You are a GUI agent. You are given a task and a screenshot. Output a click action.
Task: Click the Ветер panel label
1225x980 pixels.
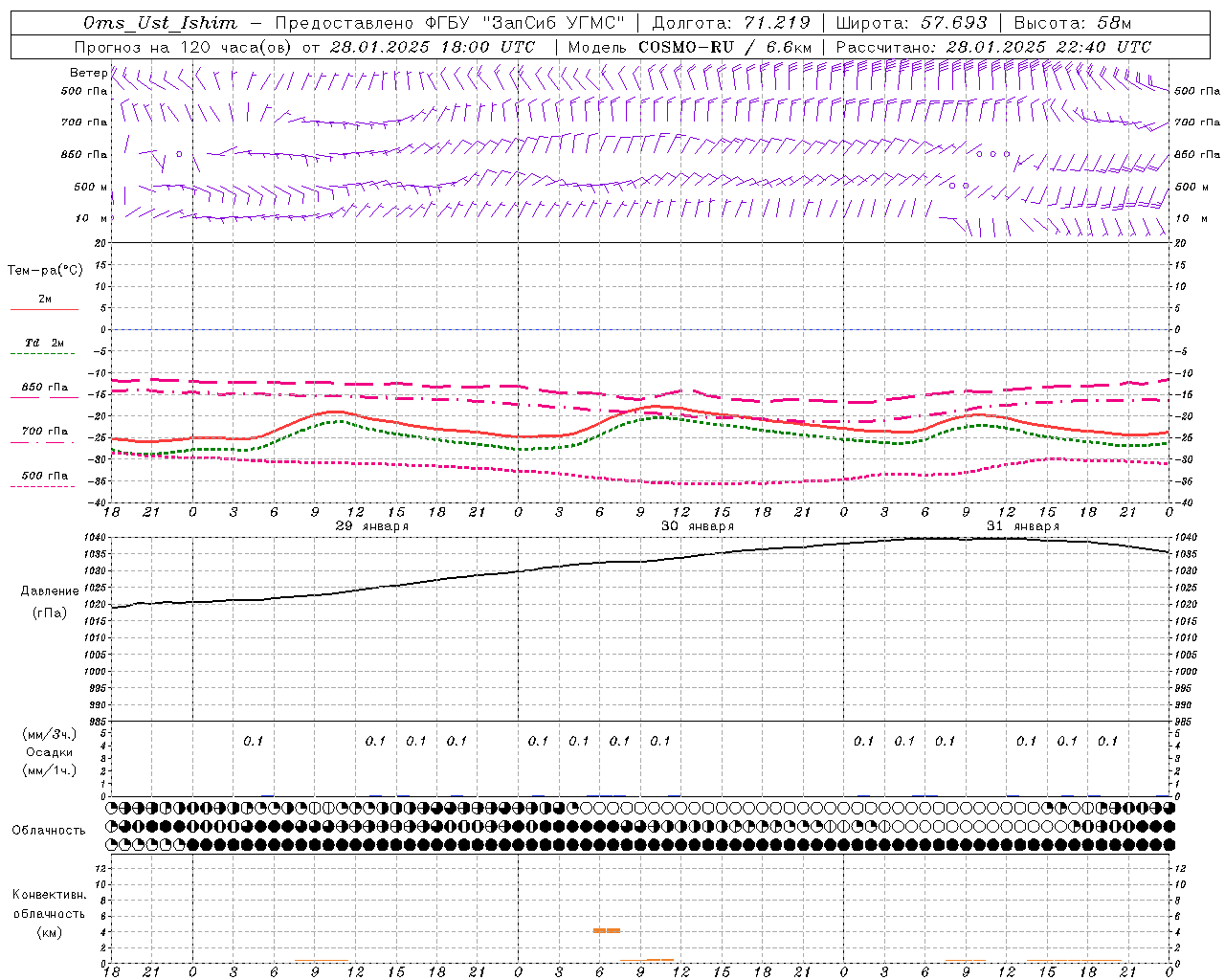pos(88,73)
